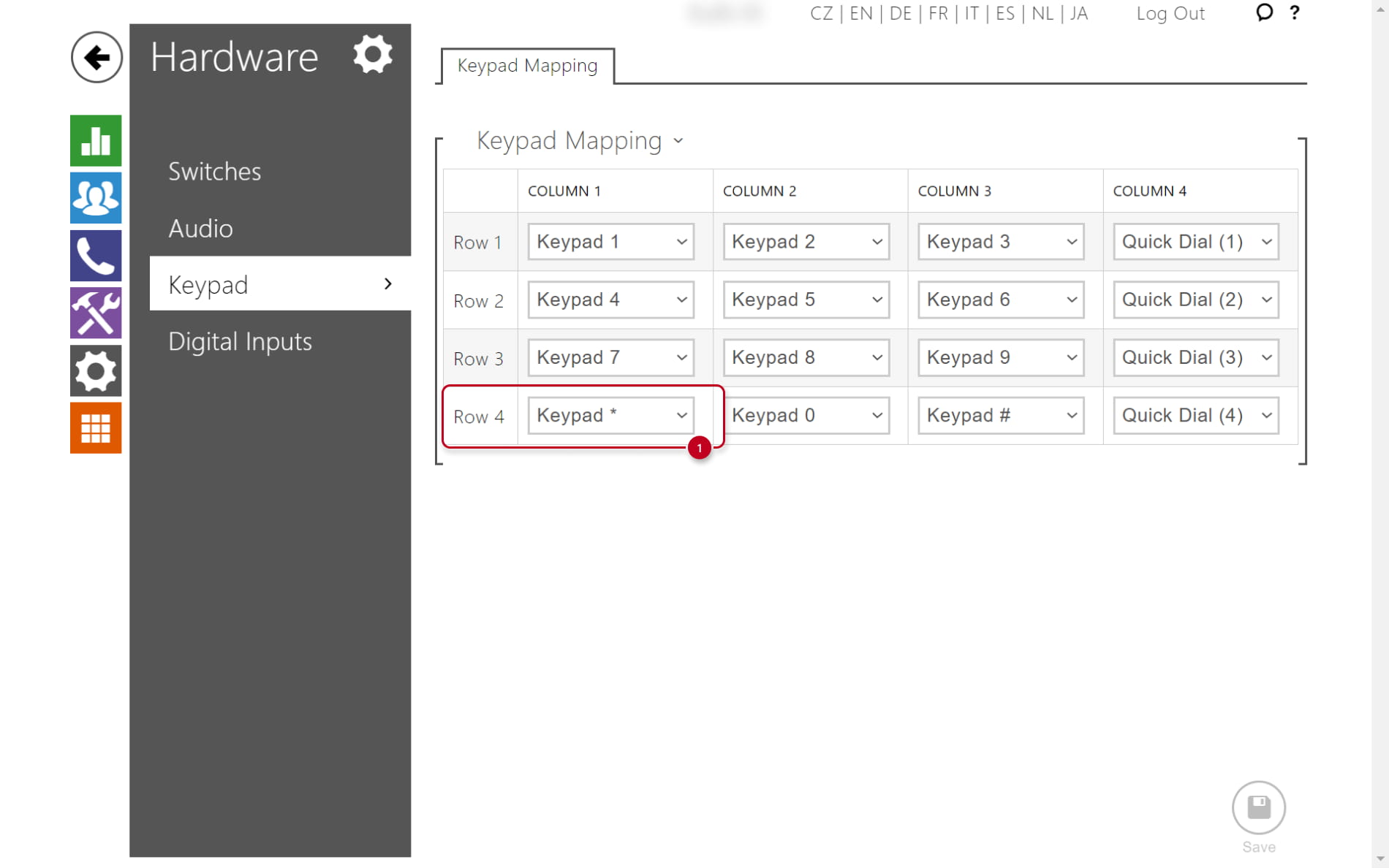Open the Keypad 3 dropdown
The height and width of the screenshot is (868, 1389).
(x=1002, y=241)
